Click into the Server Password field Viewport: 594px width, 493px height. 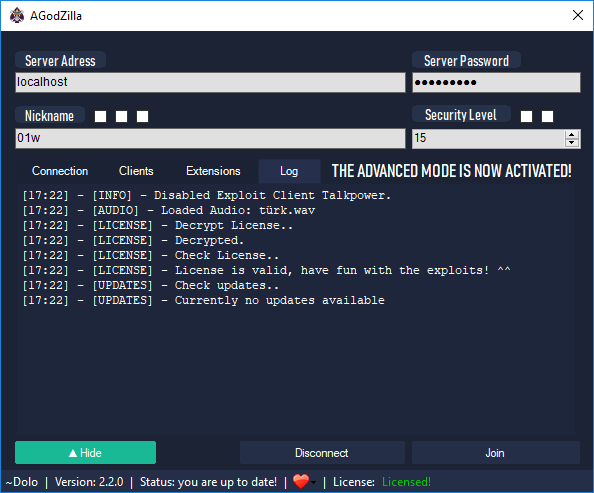[x=496, y=82]
